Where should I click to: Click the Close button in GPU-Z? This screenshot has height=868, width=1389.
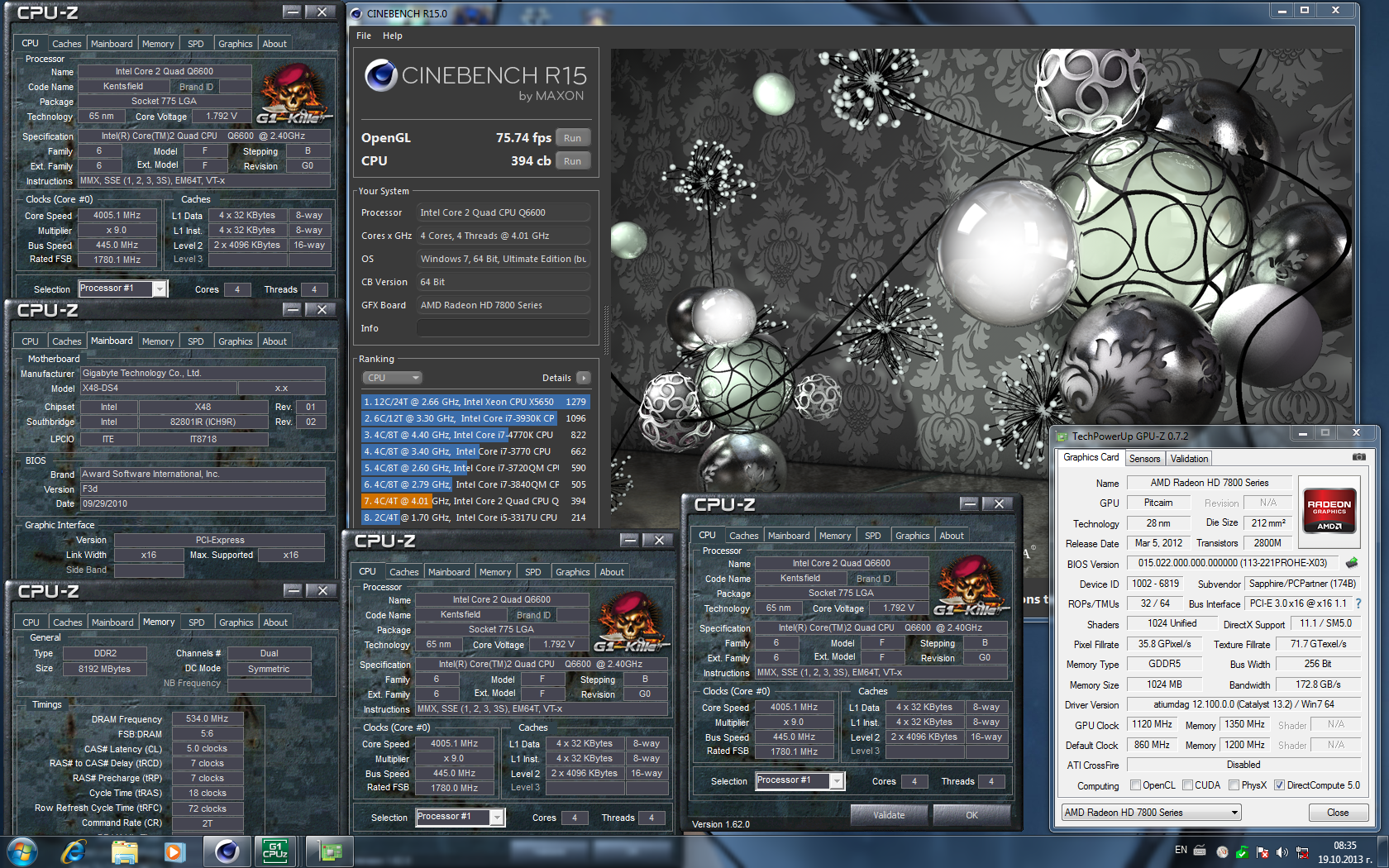pos(1338,813)
